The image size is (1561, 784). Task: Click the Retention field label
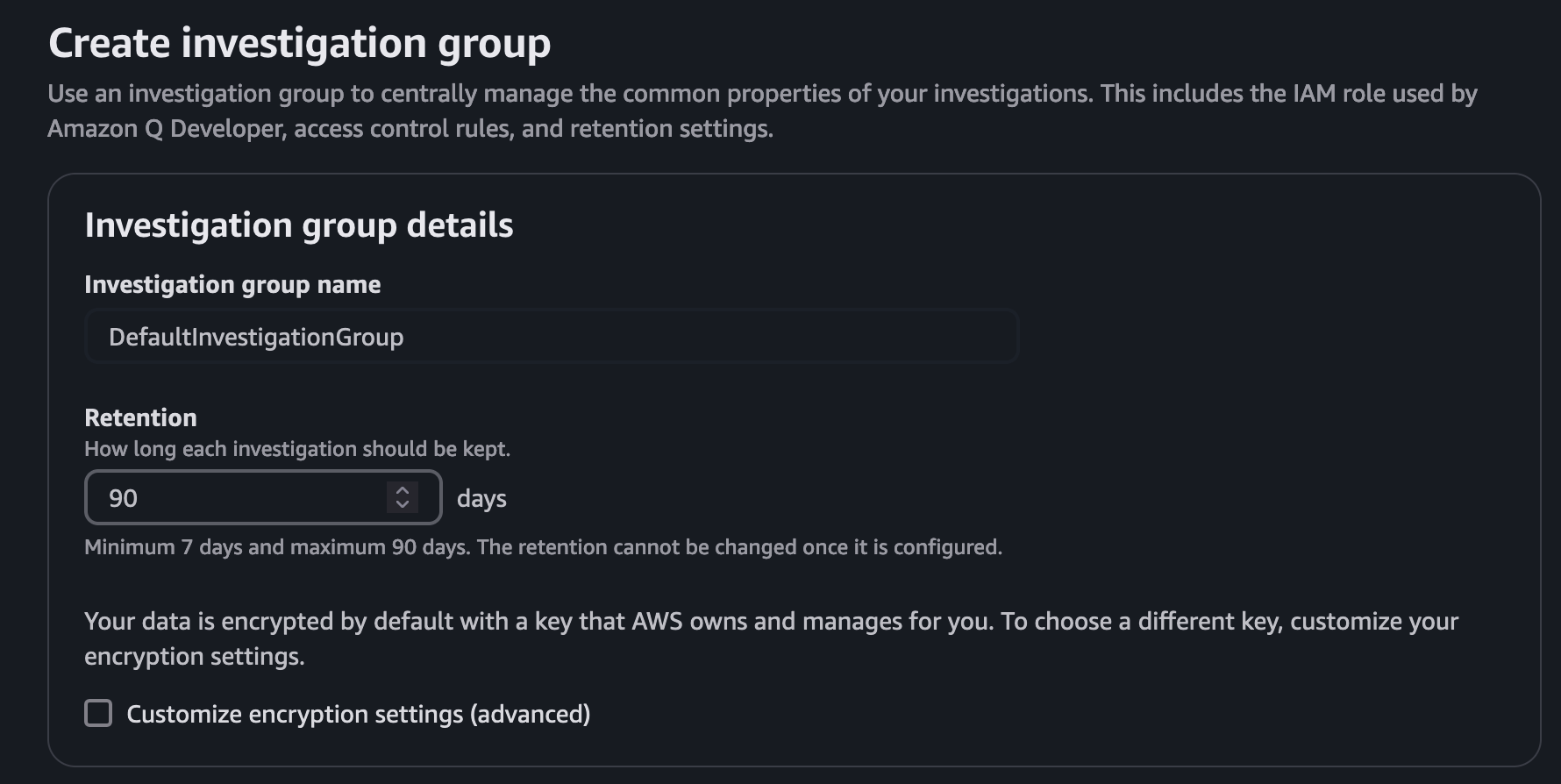pos(140,417)
